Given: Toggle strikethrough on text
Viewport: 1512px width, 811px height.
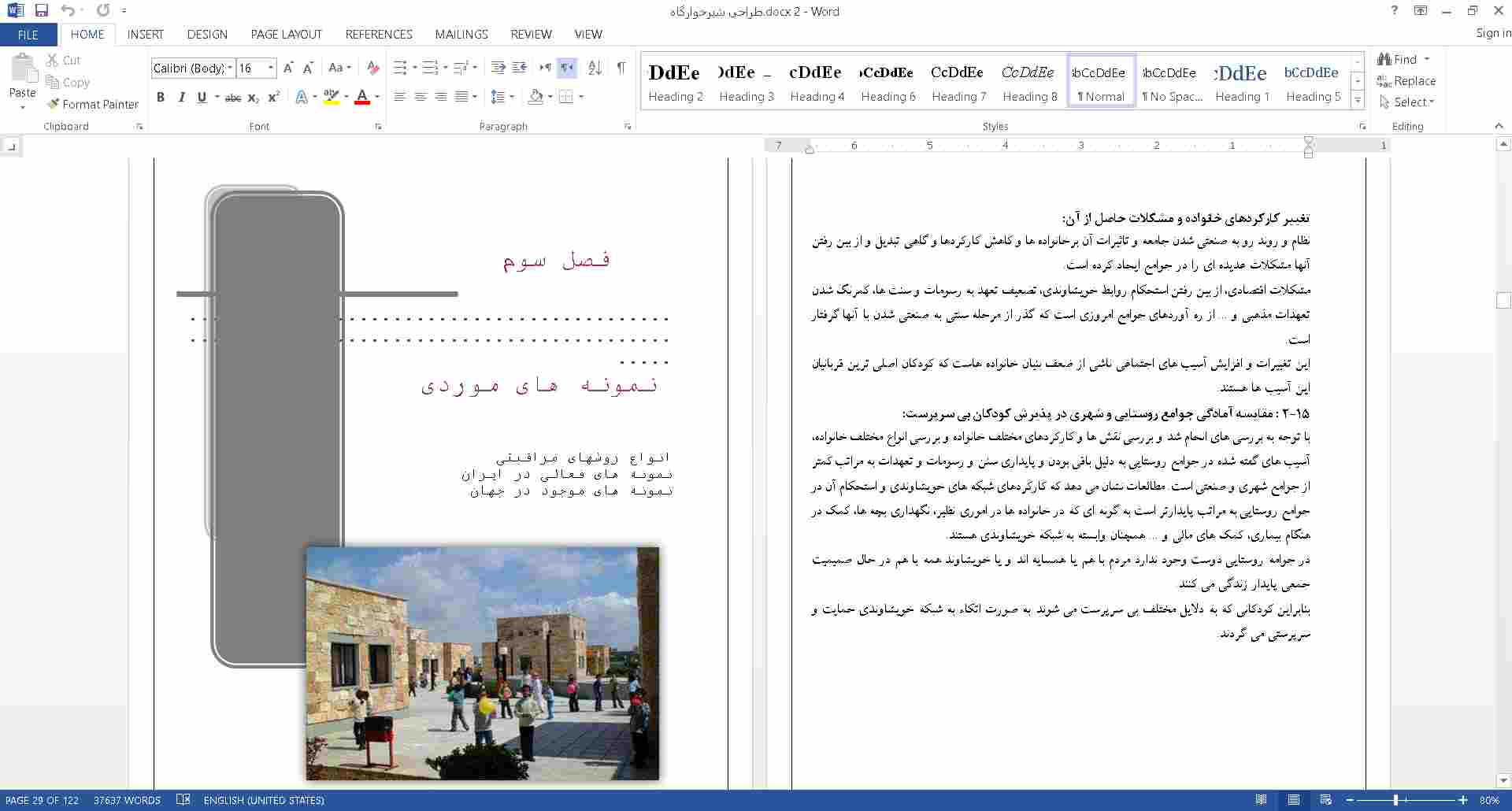Looking at the screenshot, I should point(232,97).
